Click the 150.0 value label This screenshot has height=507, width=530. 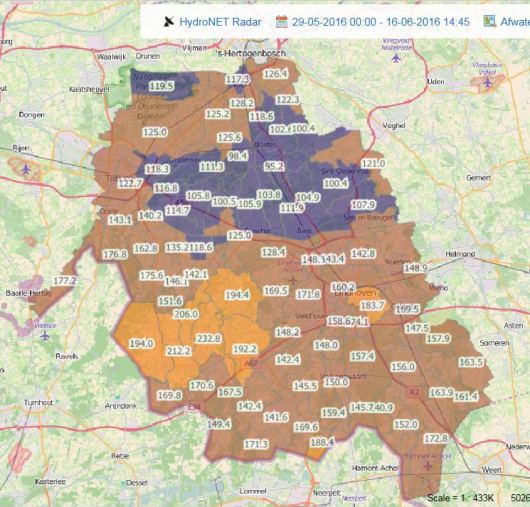click(x=336, y=382)
